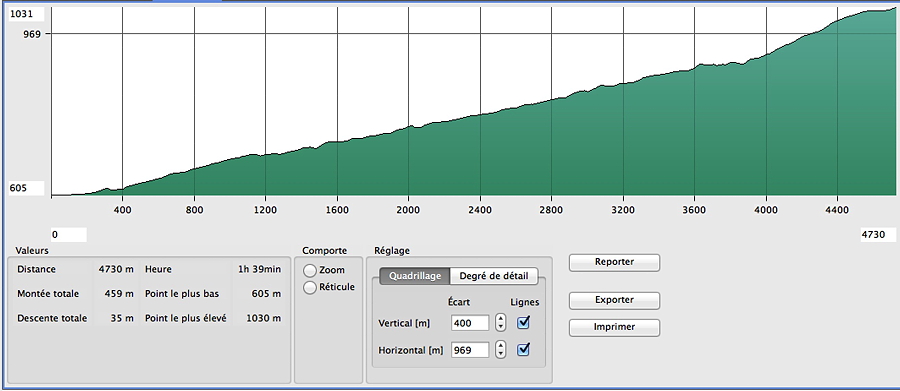Click the Descente totale value 35 m

click(122, 318)
